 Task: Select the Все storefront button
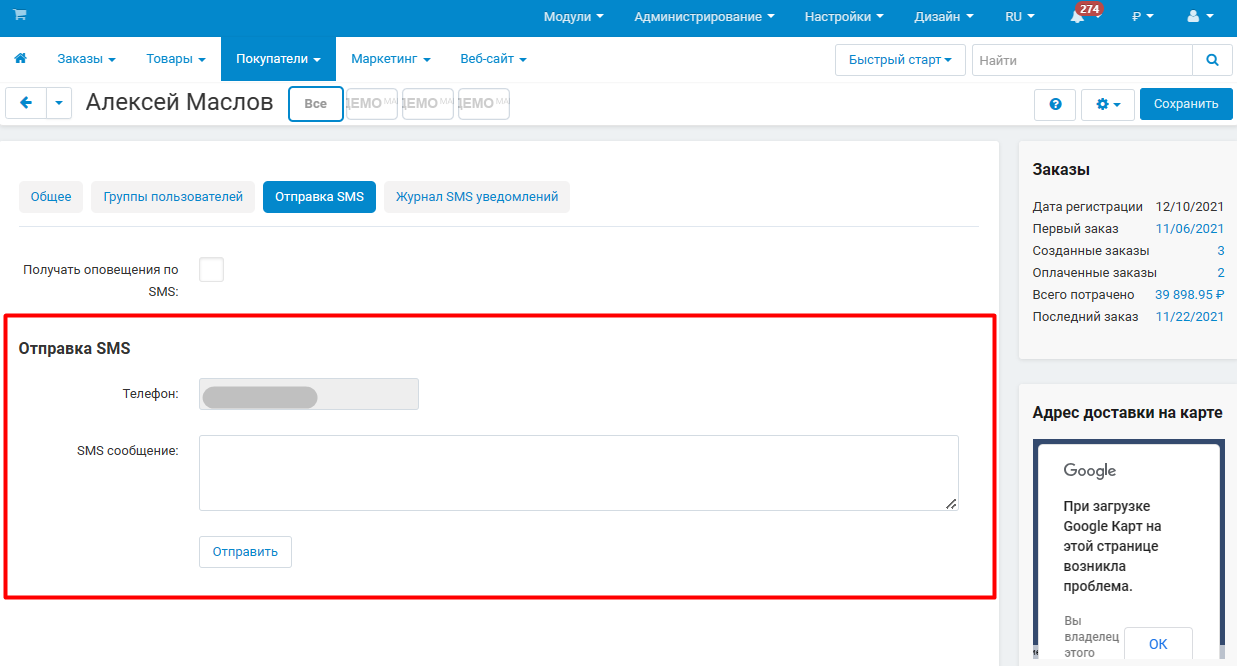316,104
